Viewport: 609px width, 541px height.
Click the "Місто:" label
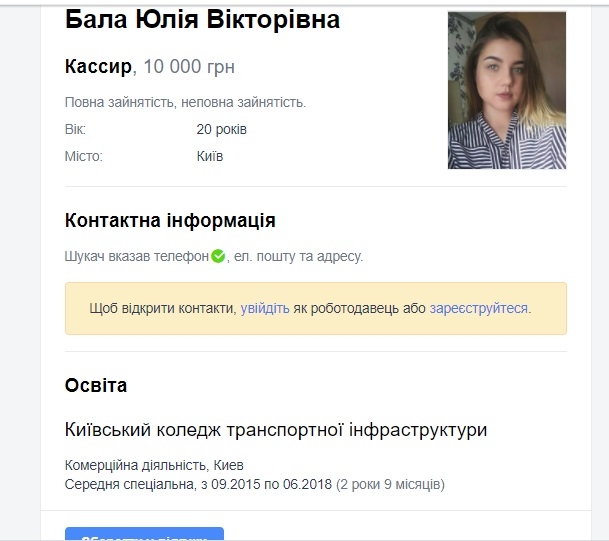tap(83, 156)
